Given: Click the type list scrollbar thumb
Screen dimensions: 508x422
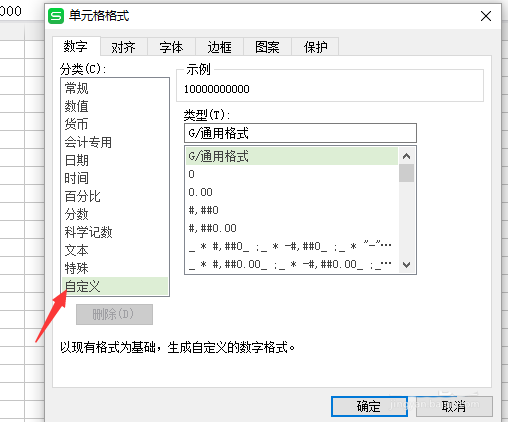Looking at the screenshot, I should [x=406, y=173].
